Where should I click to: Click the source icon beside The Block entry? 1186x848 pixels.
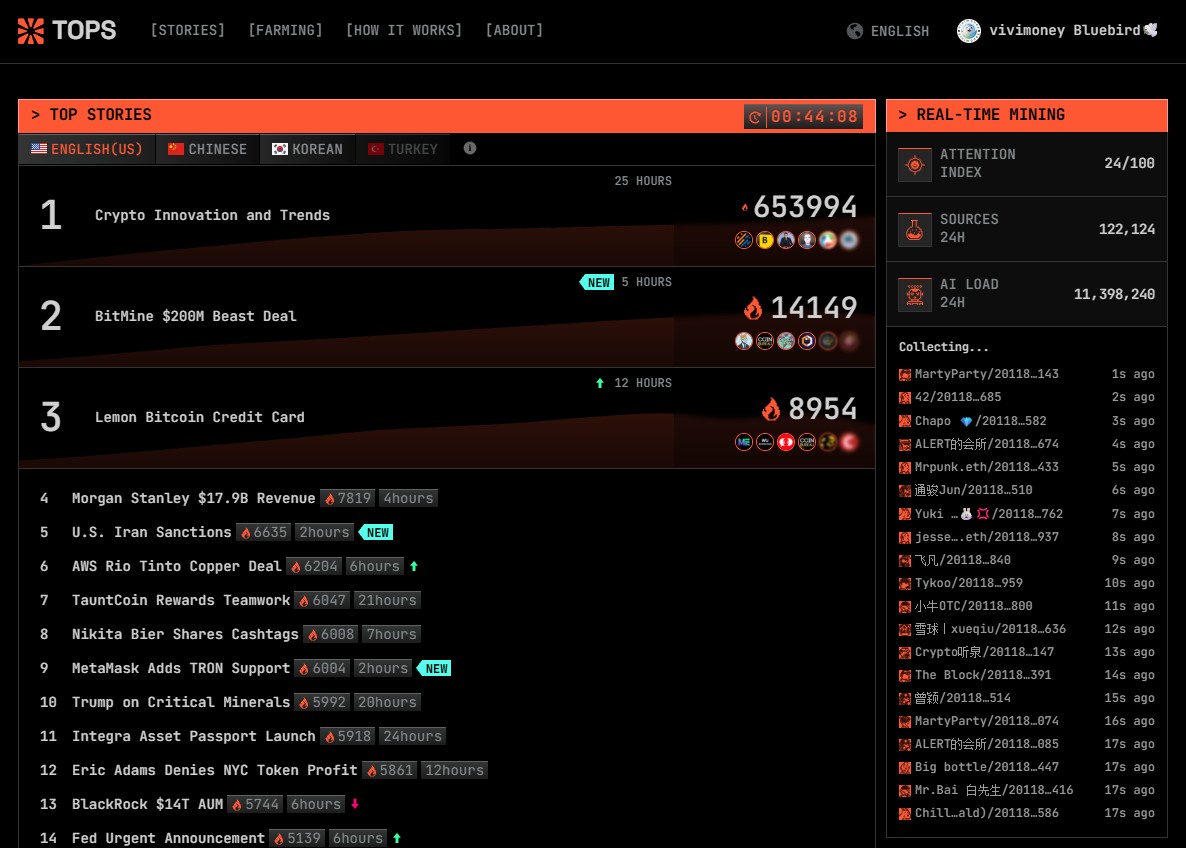click(905, 676)
